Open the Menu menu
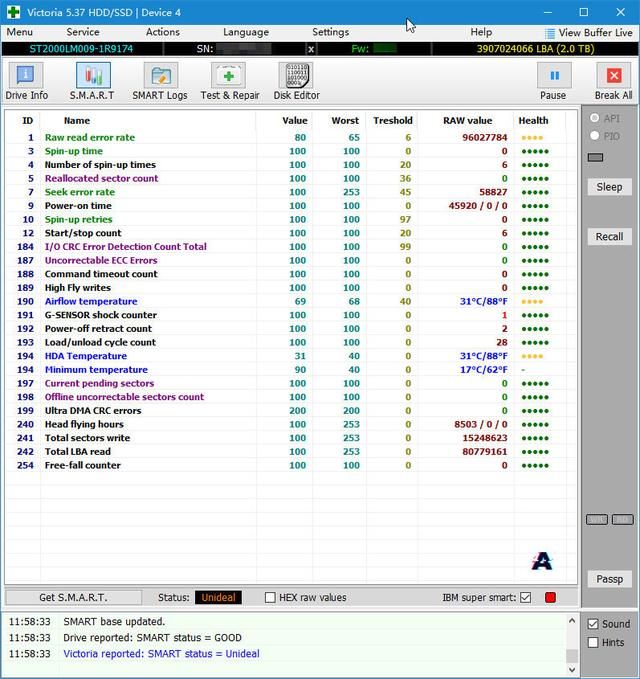 19,32
